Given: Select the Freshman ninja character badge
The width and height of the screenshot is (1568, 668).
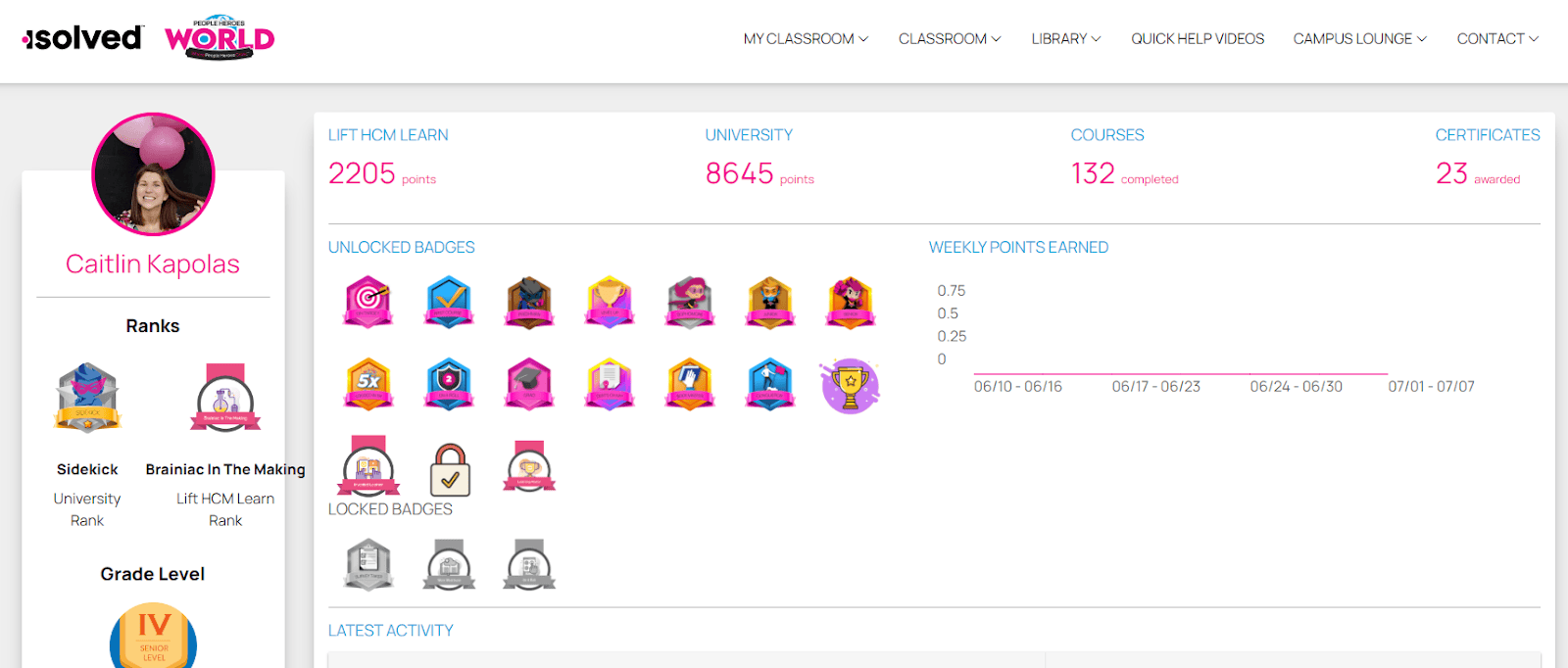Looking at the screenshot, I should click(529, 302).
